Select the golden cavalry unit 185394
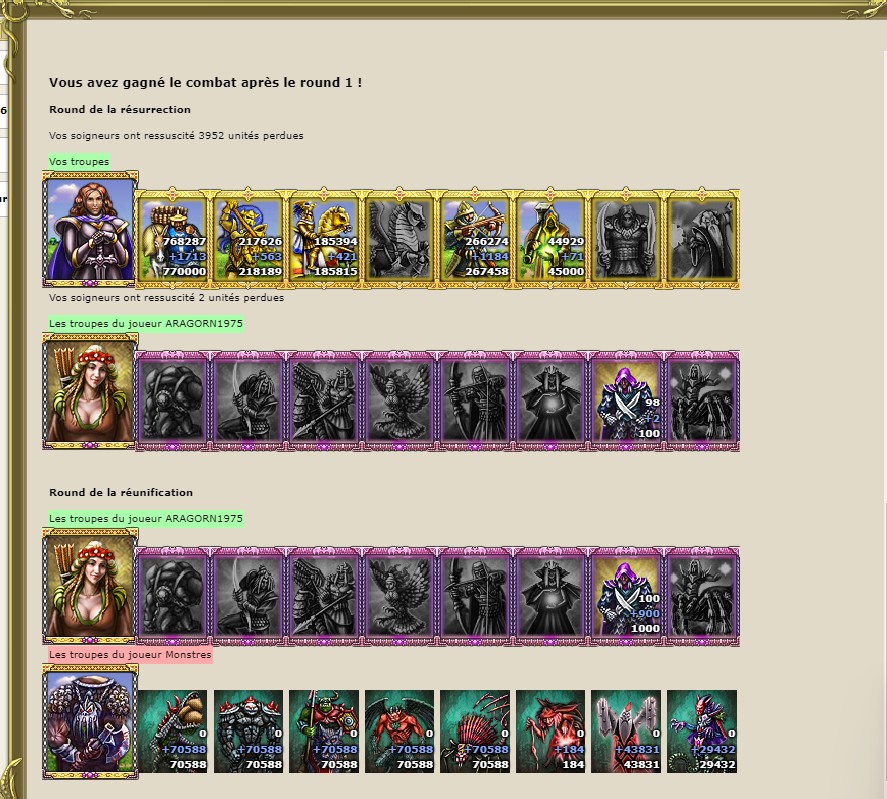Viewport: 887px width, 799px height. (x=324, y=239)
